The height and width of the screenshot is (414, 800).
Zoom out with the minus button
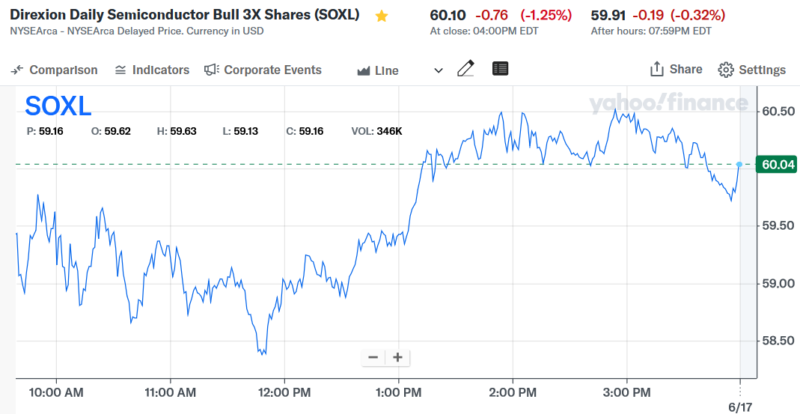[x=373, y=357]
